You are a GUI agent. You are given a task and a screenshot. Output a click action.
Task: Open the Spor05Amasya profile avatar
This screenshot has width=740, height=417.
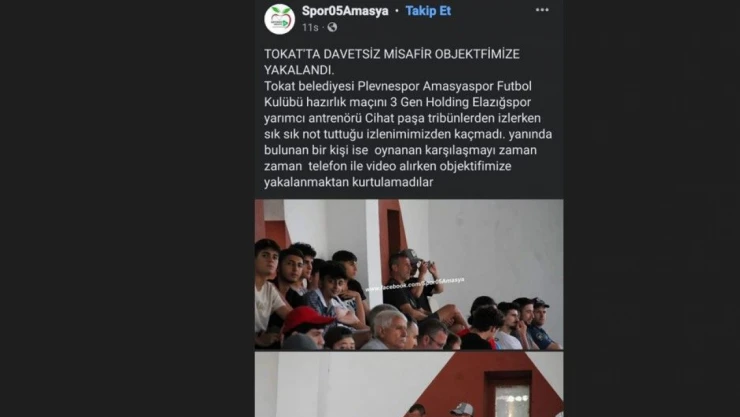[279, 19]
